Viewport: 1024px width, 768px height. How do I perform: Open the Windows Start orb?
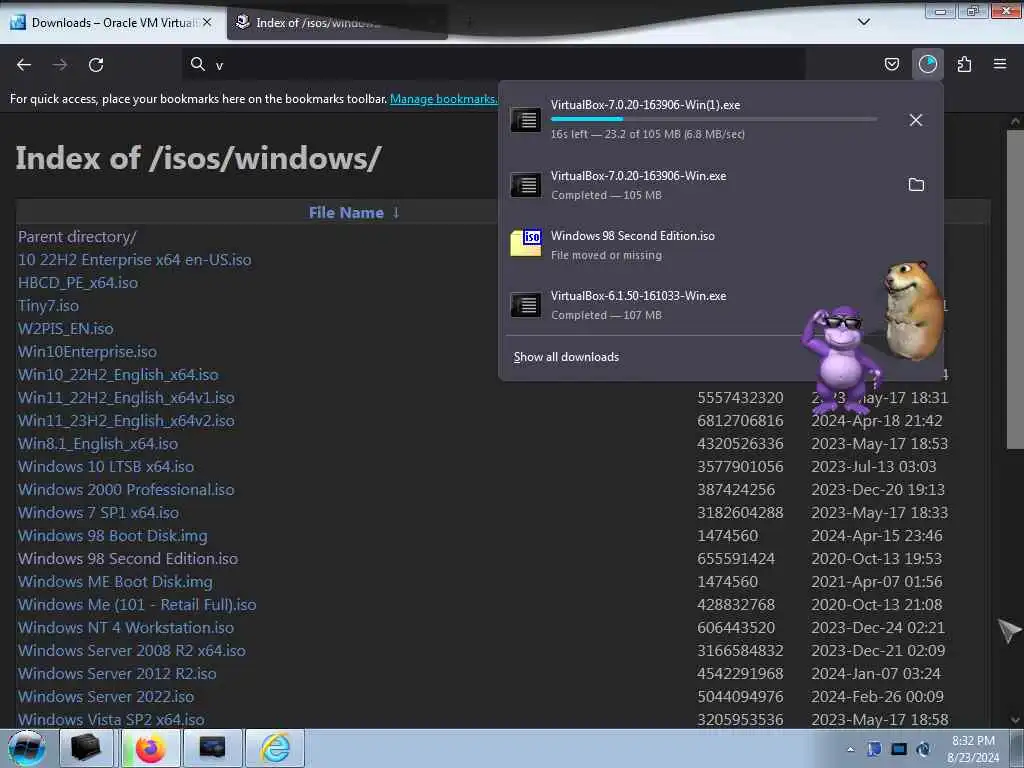click(x=27, y=748)
